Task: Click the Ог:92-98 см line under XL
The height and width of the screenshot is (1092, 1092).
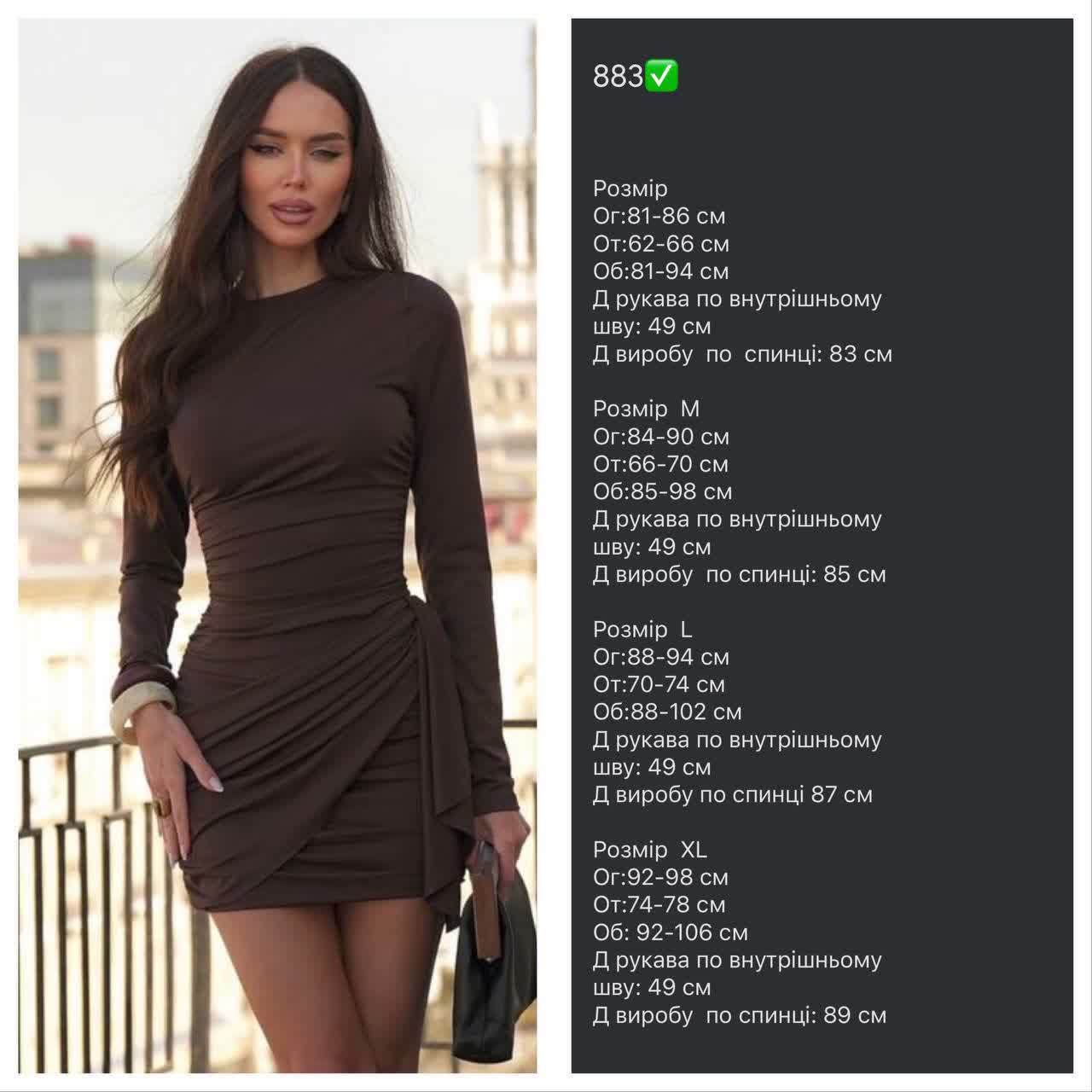Action: (x=661, y=877)
